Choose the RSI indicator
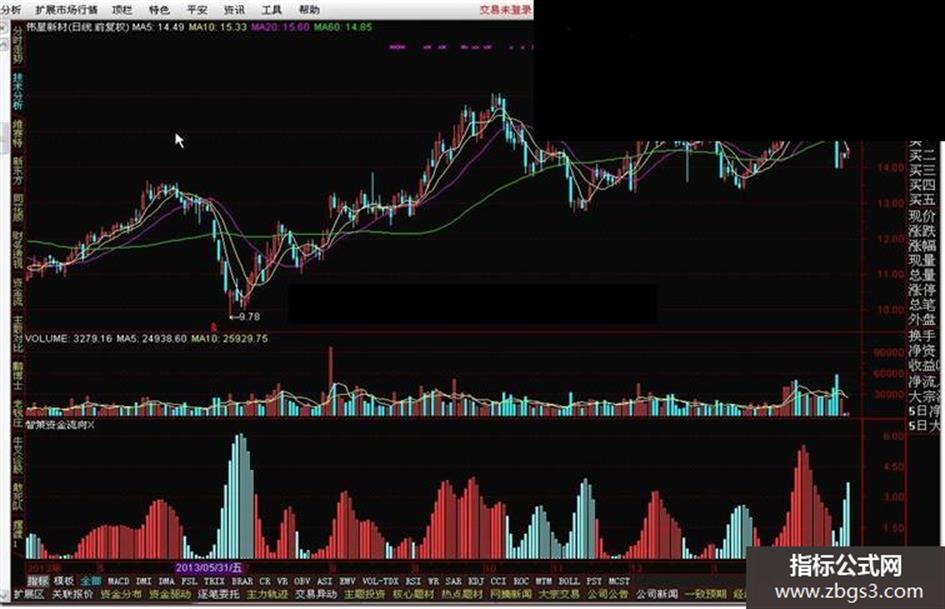 pos(413,581)
